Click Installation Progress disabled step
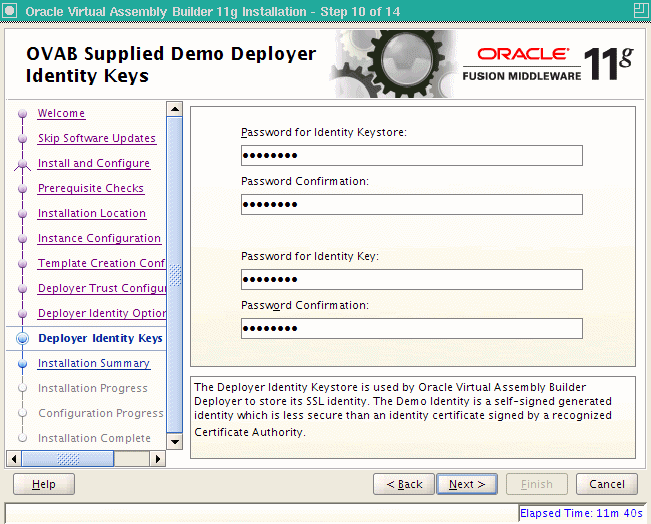651x524 pixels. (x=93, y=388)
